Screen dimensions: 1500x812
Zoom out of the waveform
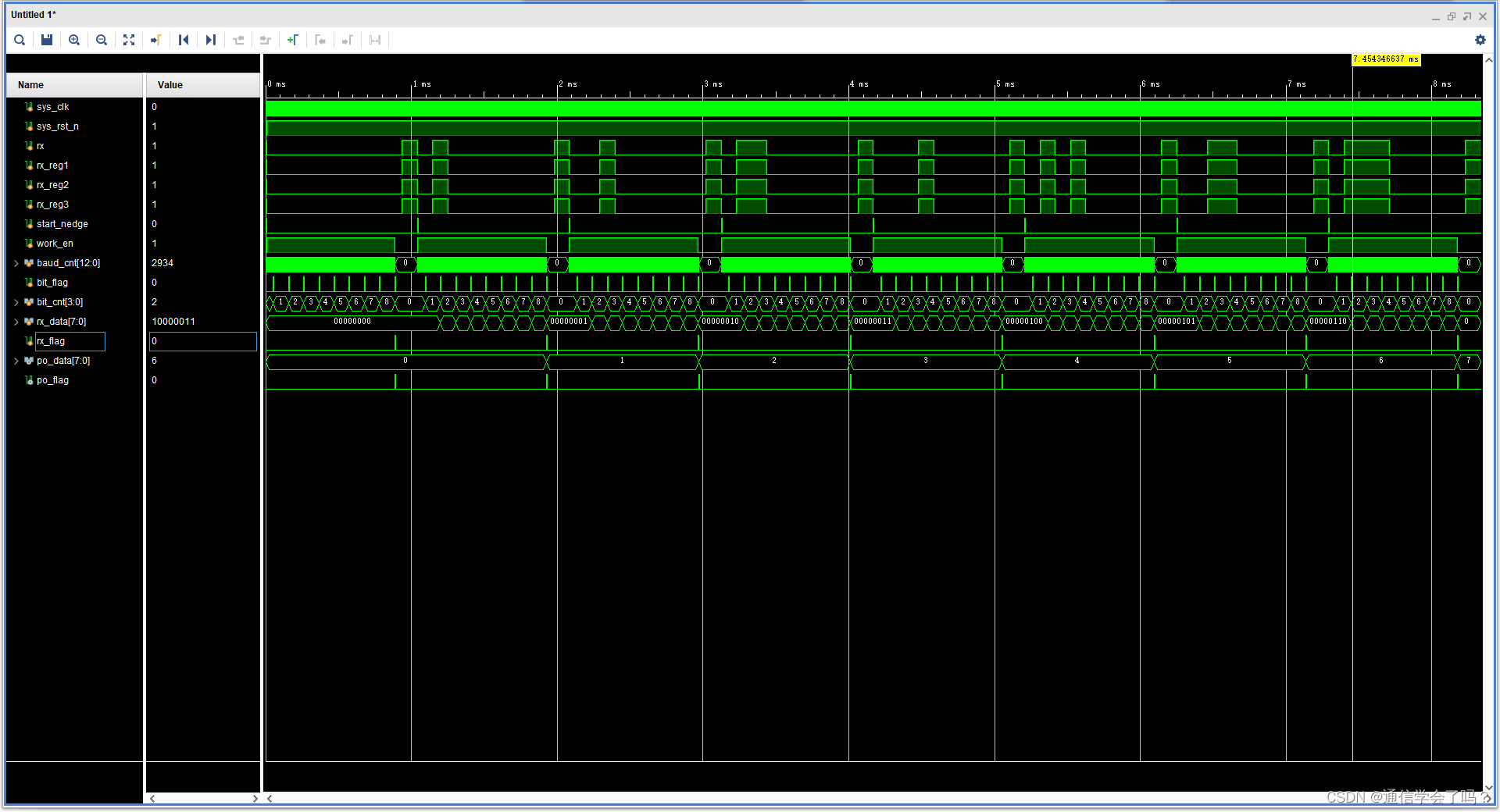(102, 40)
